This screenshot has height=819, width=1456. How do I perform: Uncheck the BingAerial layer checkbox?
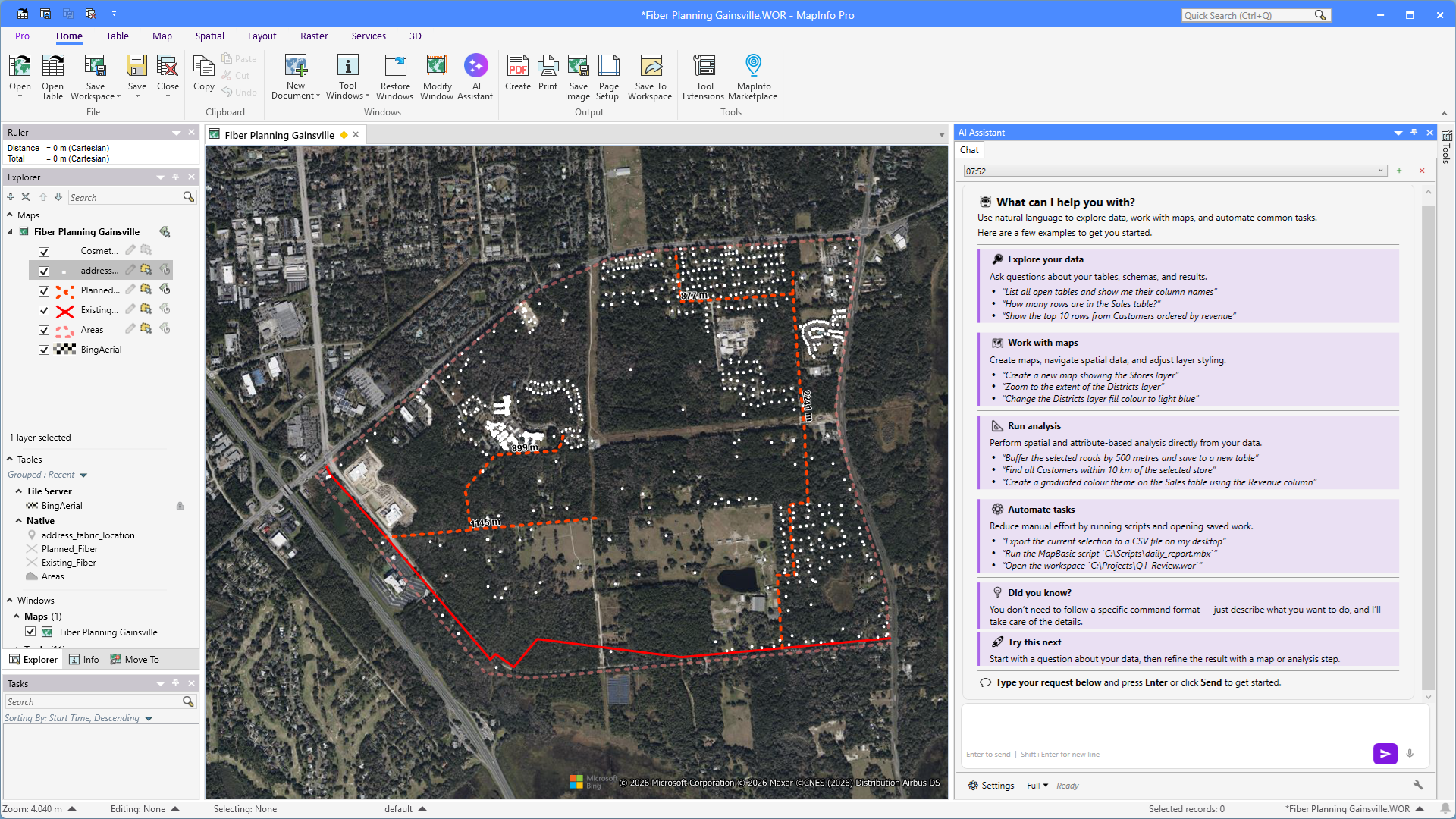[44, 350]
